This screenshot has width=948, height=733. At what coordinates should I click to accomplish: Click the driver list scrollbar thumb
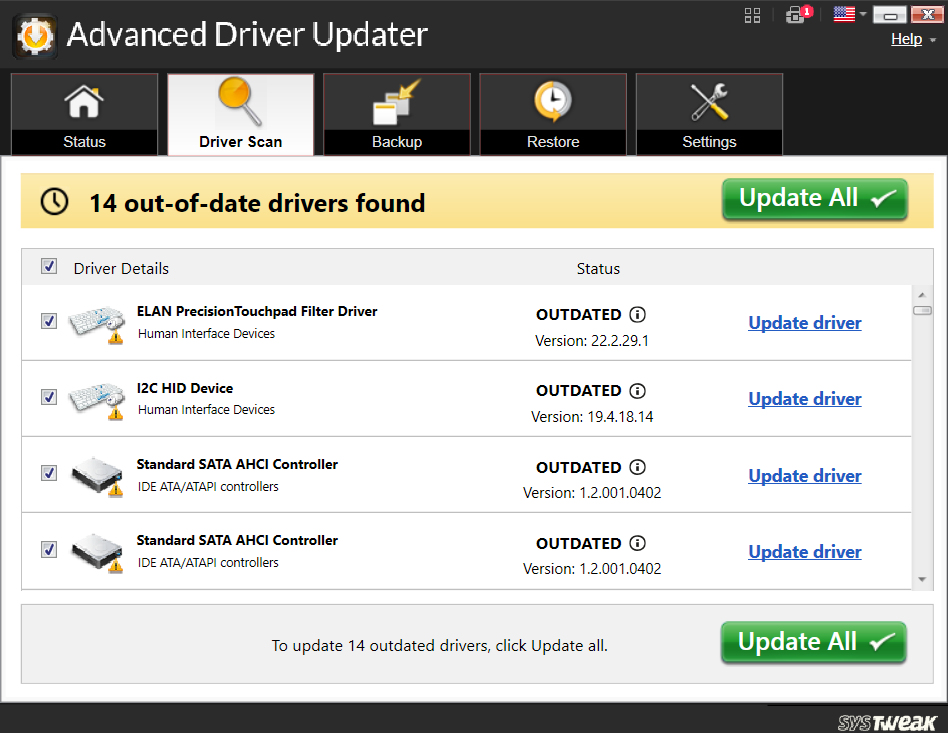923,311
